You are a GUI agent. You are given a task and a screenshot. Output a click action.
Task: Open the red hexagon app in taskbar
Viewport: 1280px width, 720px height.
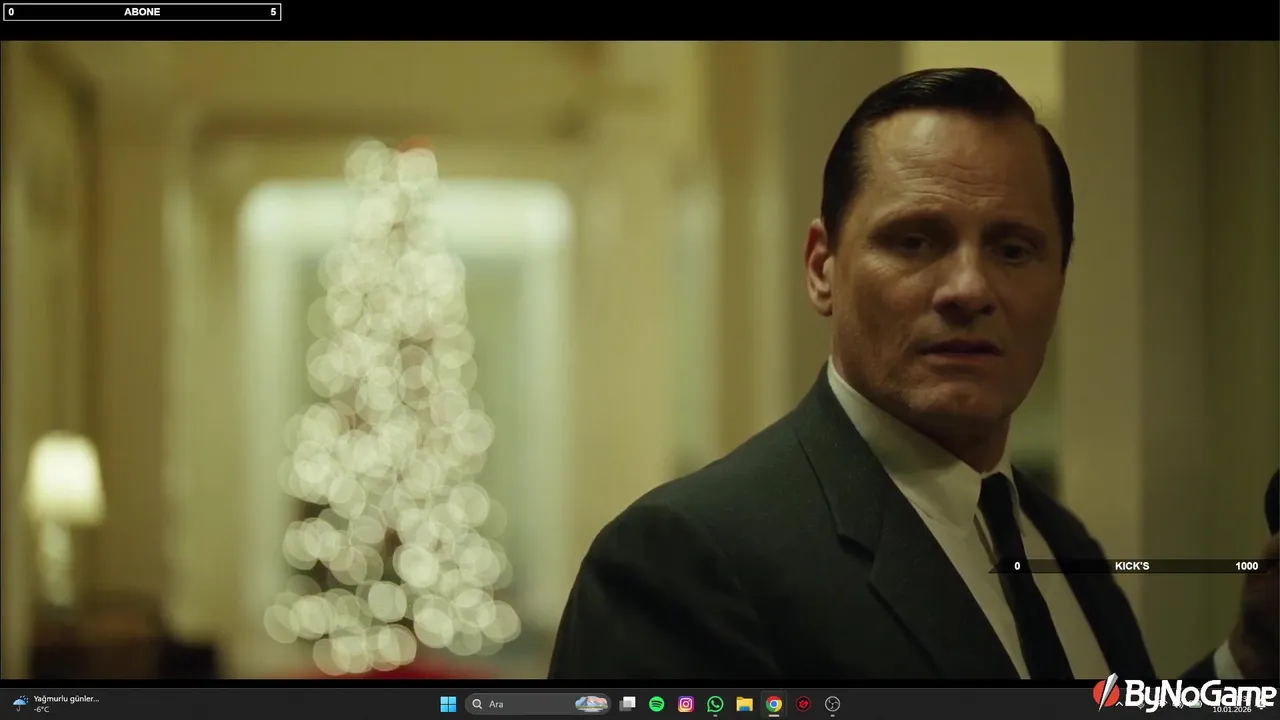[x=803, y=704]
